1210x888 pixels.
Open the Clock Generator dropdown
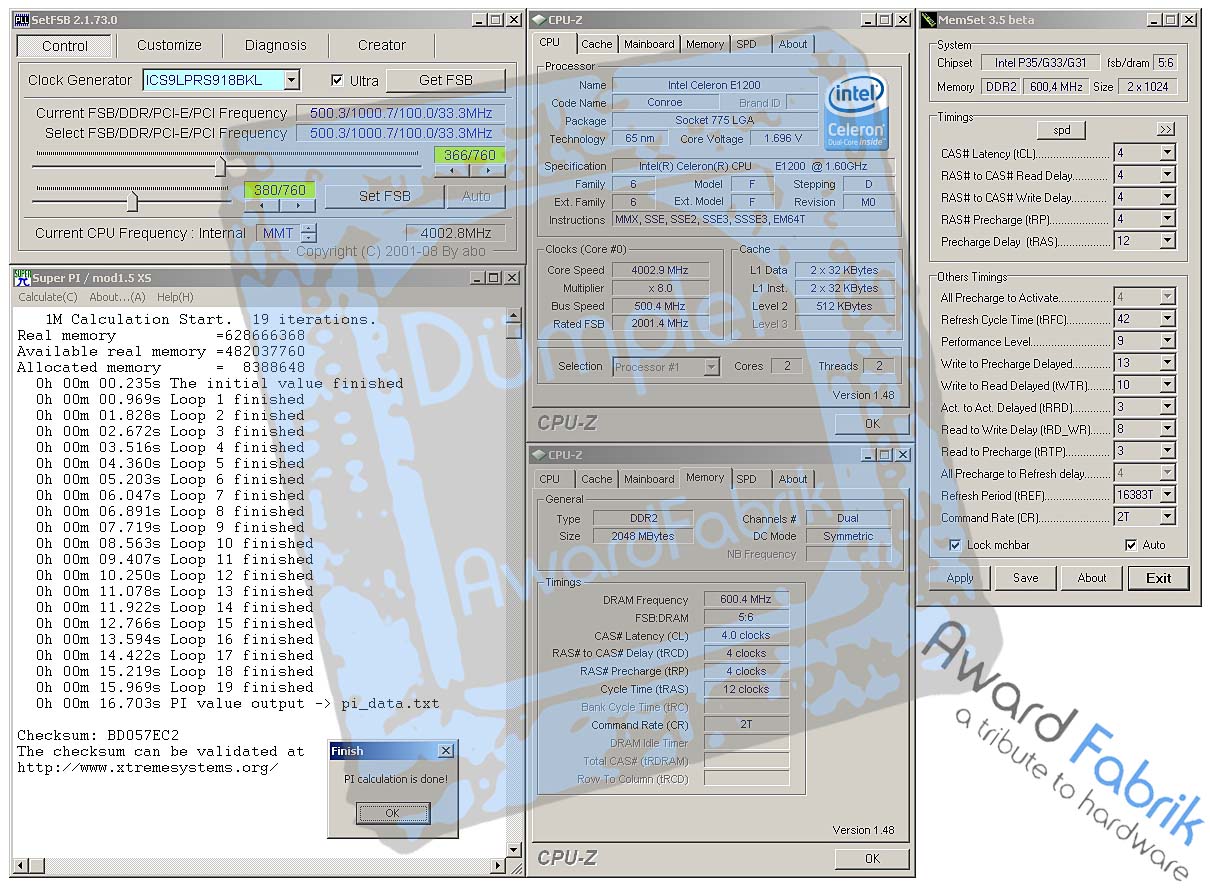pos(291,80)
